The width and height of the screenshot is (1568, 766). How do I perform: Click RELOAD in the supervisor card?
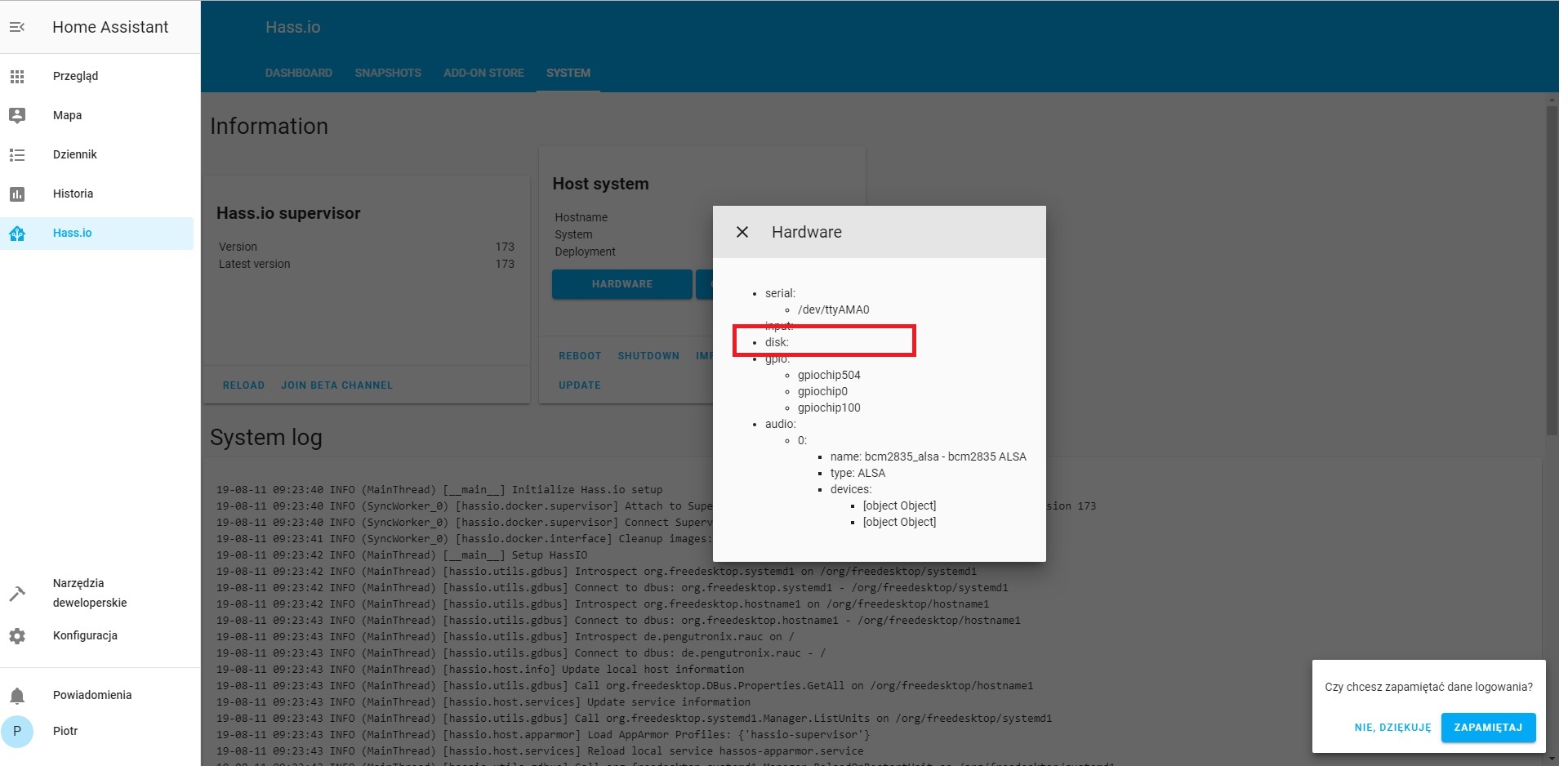(x=243, y=385)
